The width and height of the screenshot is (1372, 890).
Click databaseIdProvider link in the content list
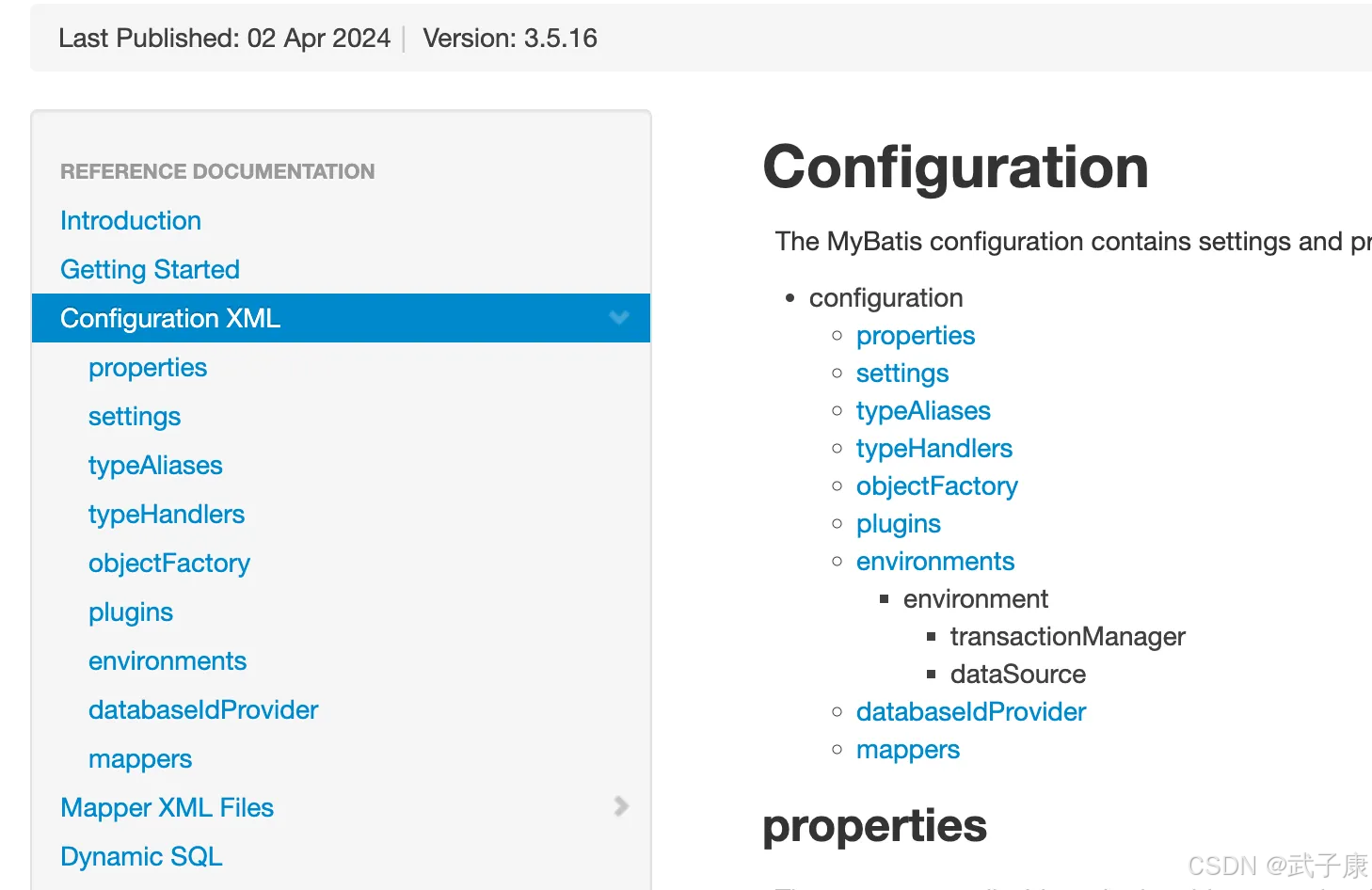tap(971, 712)
